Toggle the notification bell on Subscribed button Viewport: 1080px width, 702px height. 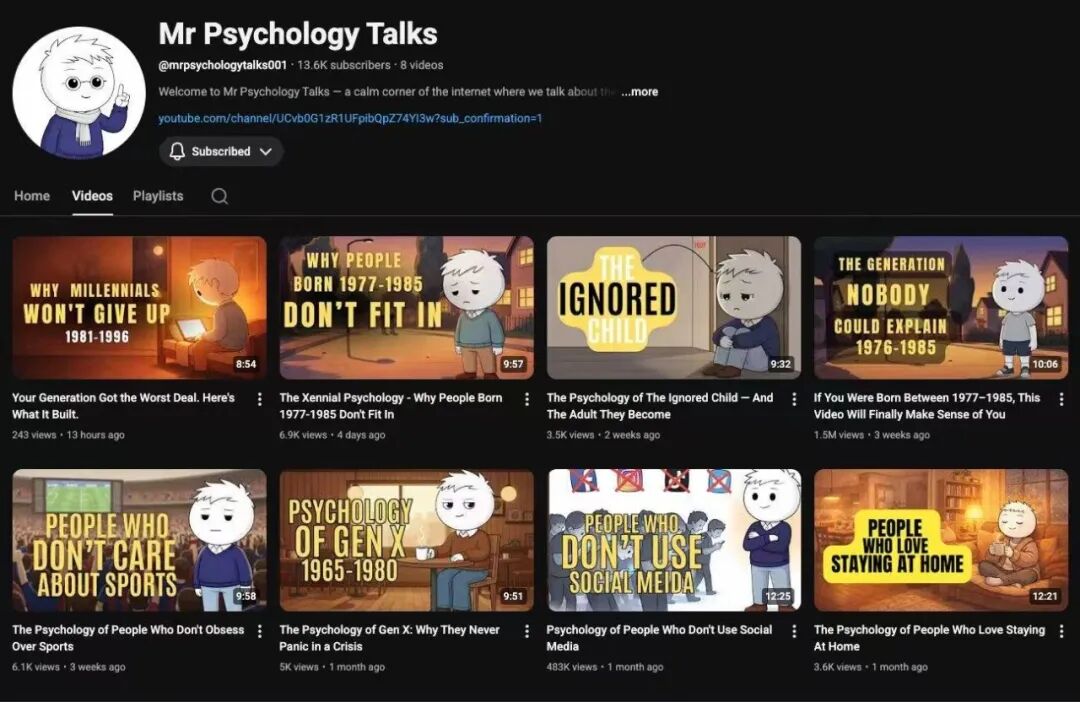coord(177,152)
